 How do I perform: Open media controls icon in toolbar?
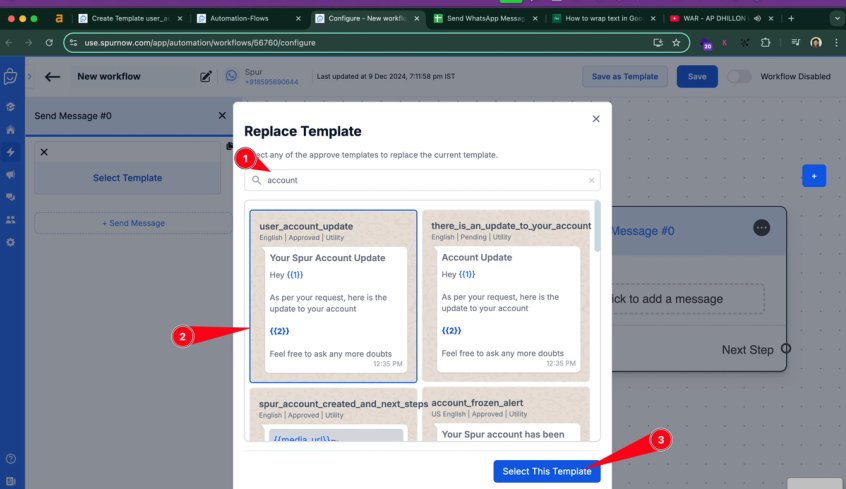click(x=795, y=43)
